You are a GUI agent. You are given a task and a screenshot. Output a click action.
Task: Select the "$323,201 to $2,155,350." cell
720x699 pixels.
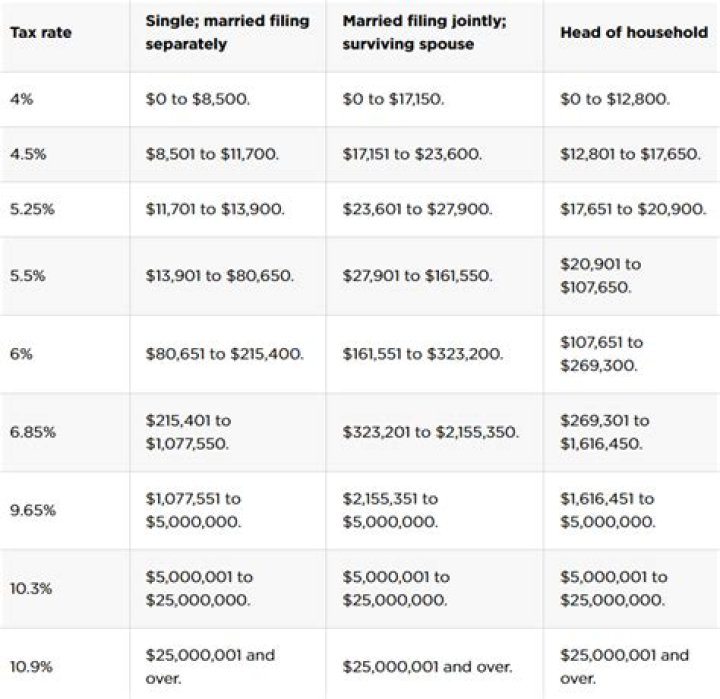pos(430,432)
